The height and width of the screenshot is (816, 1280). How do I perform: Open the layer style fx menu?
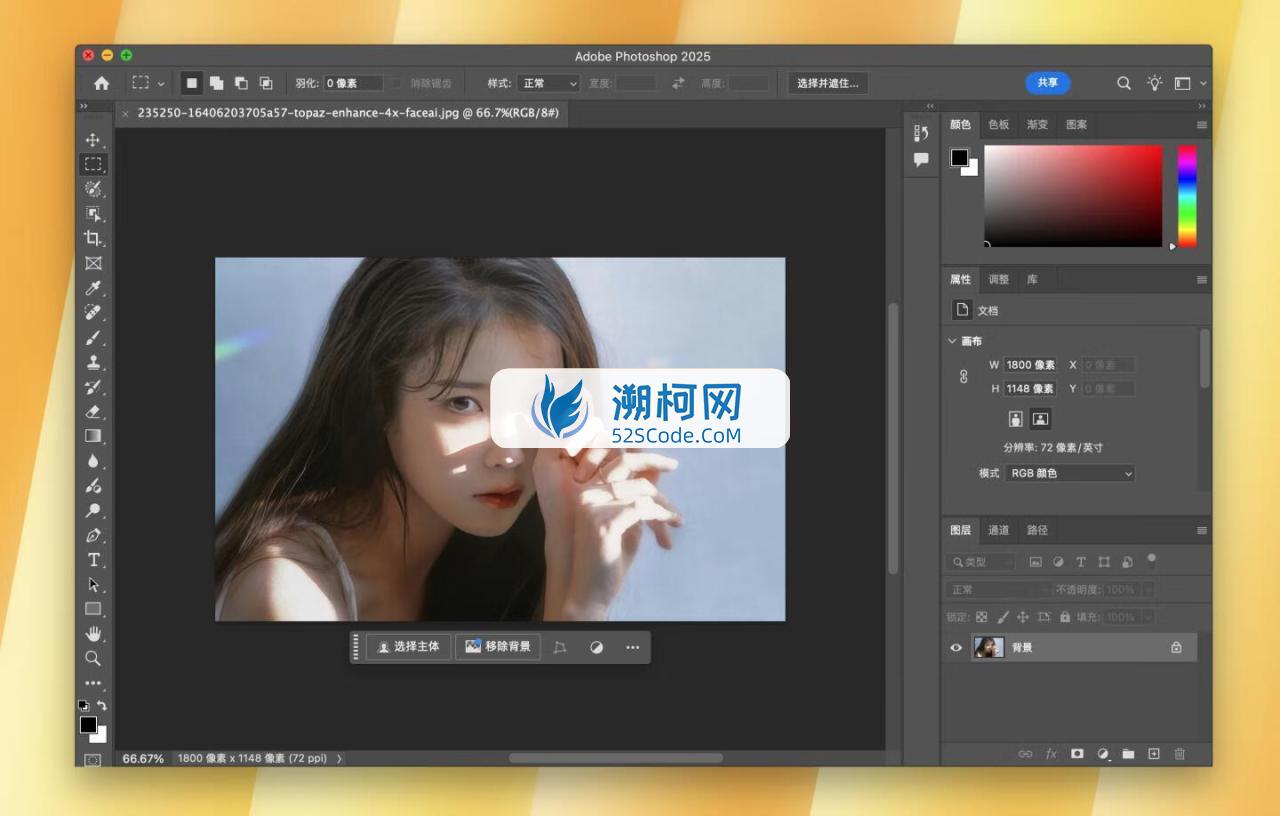[1051, 754]
